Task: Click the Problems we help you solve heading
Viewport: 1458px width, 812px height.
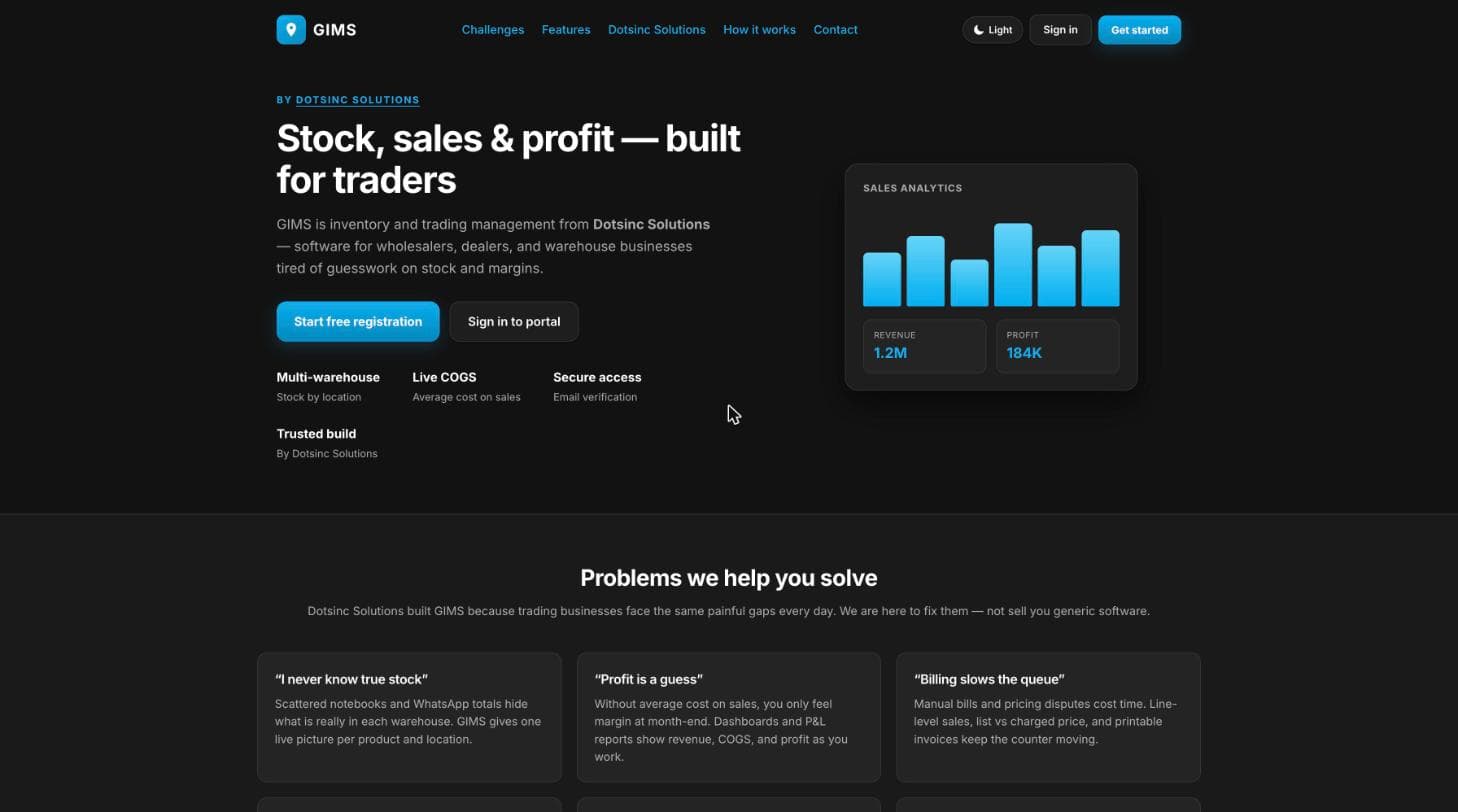Action: tap(729, 578)
